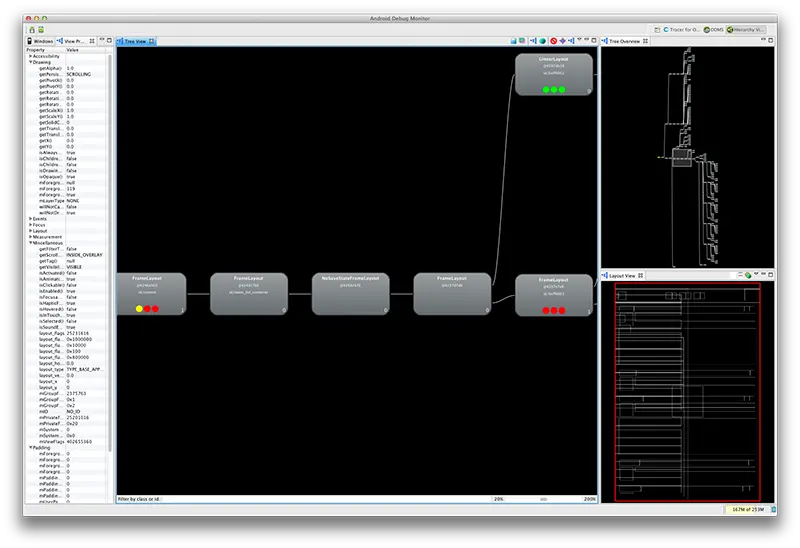This screenshot has height=548, width=800.
Task: Expand the Measurement property group
Action: tap(30, 237)
